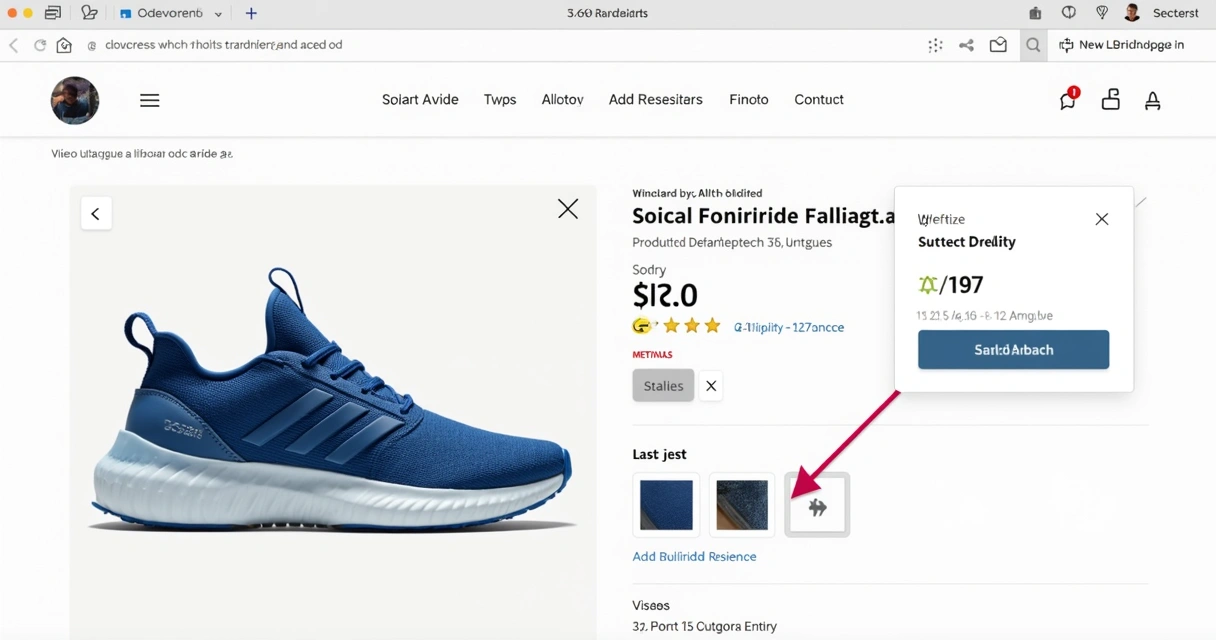The height and width of the screenshot is (640, 1216).
Task: Select the Contuct menu item
Action: (819, 99)
